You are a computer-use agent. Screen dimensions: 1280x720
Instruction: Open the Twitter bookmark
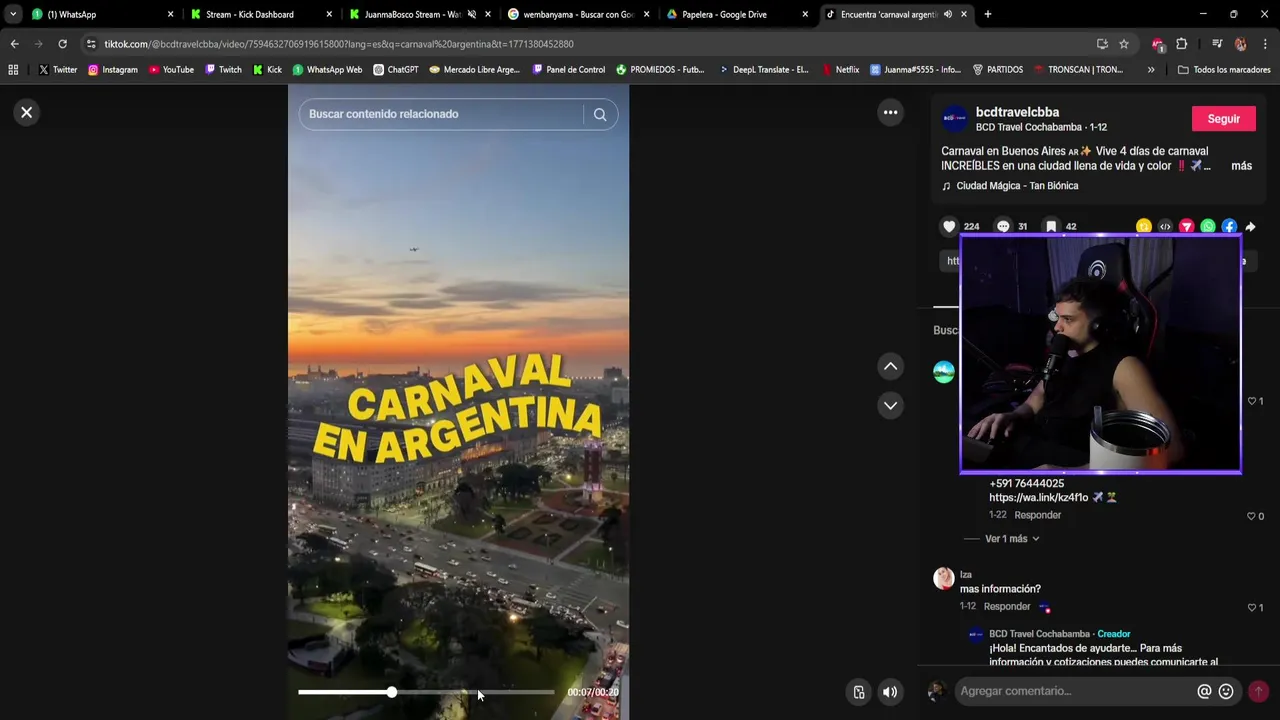pyautogui.click(x=58, y=70)
